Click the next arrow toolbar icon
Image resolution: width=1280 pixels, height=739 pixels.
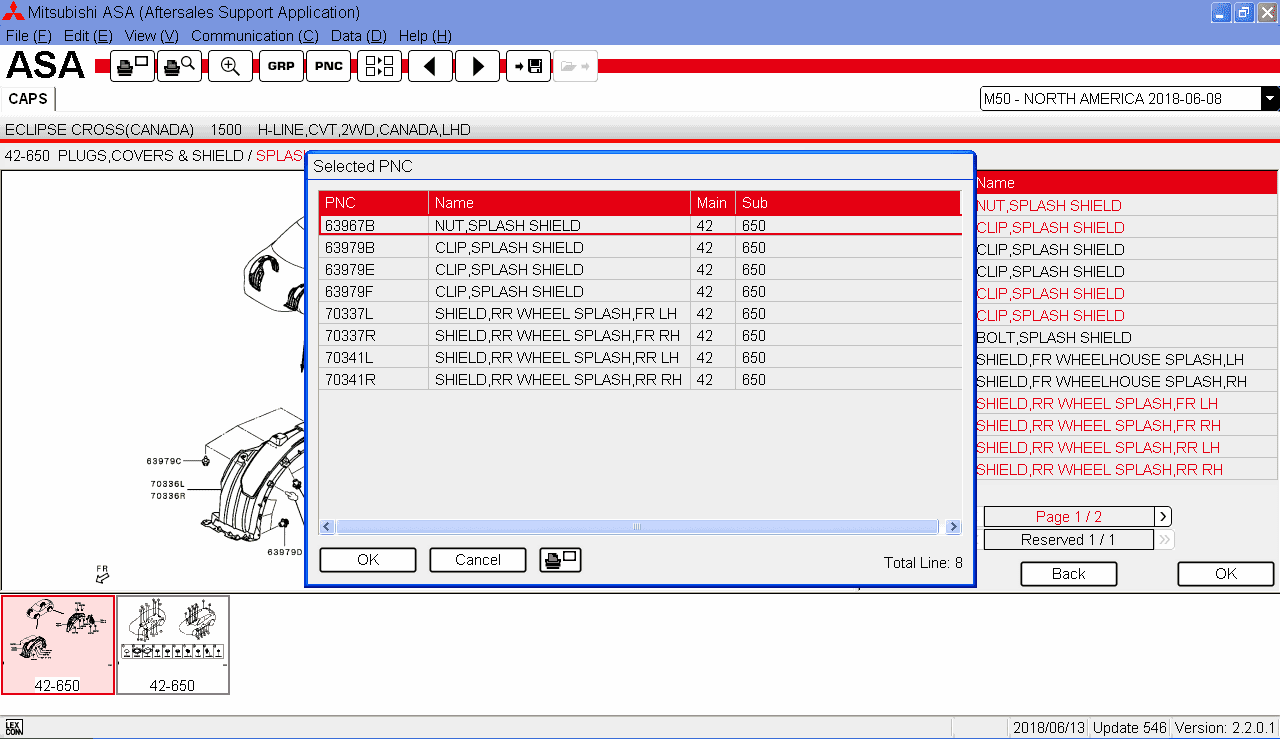pyautogui.click(x=478, y=66)
